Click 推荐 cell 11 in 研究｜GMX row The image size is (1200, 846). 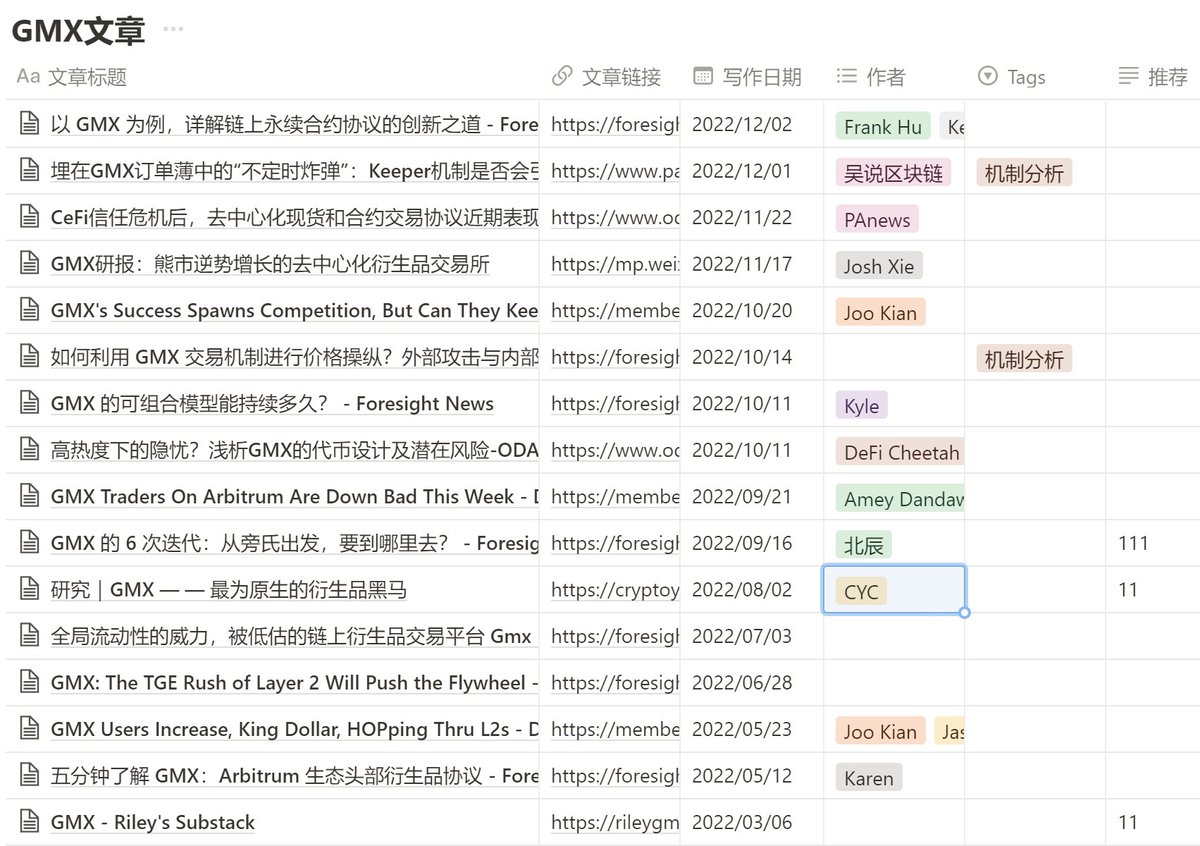[1152, 590]
